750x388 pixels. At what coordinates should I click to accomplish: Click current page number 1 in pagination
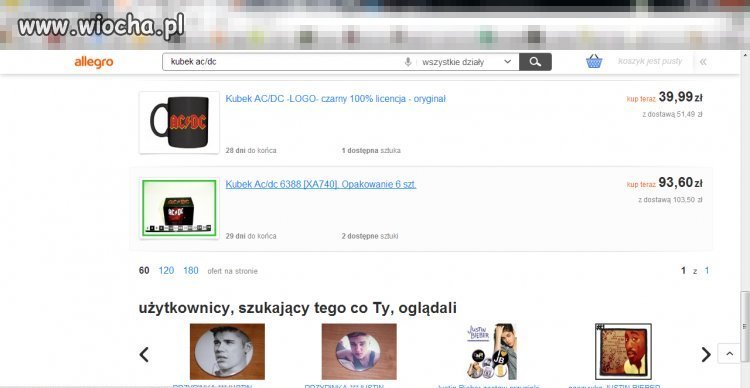tap(684, 271)
